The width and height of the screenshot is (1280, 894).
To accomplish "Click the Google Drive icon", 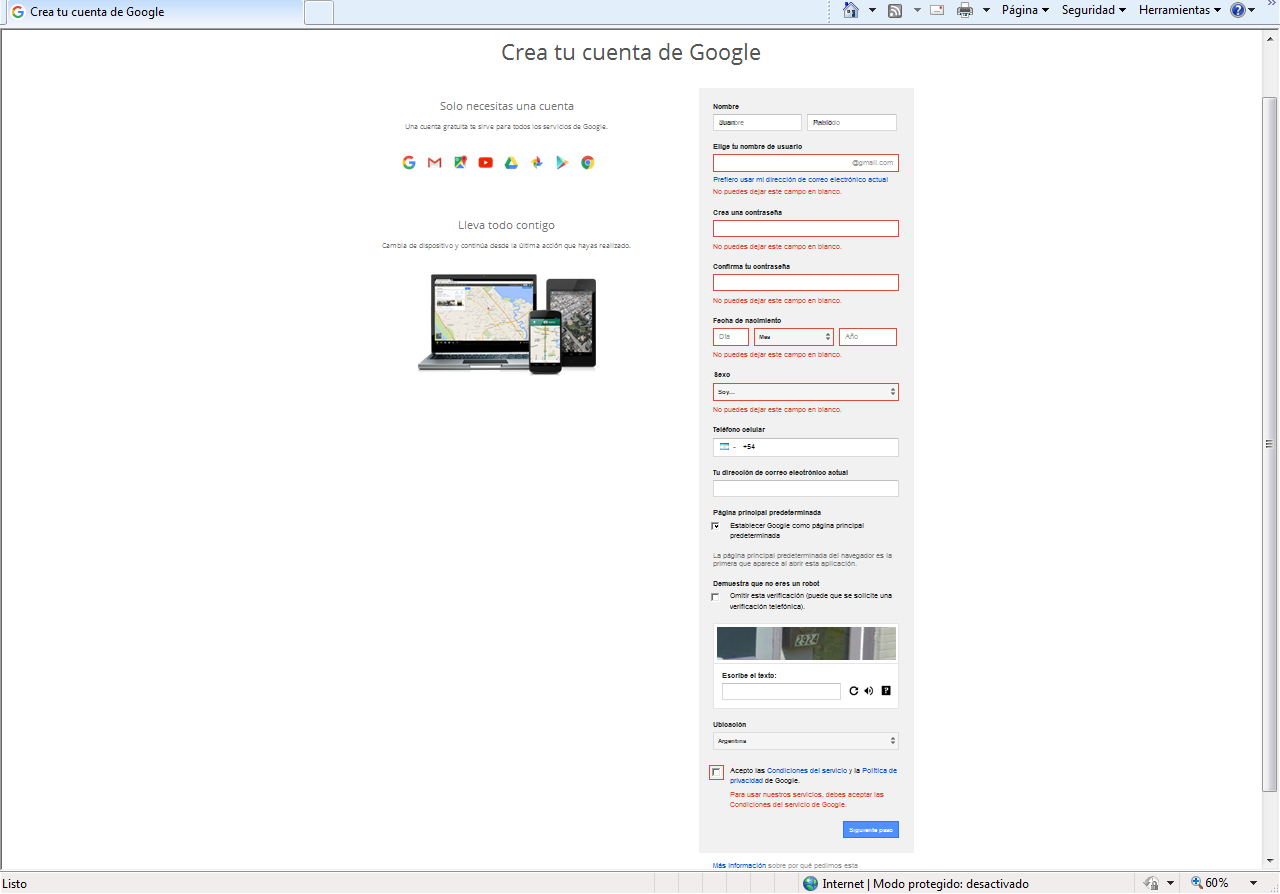I will click(x=511, y=162).
